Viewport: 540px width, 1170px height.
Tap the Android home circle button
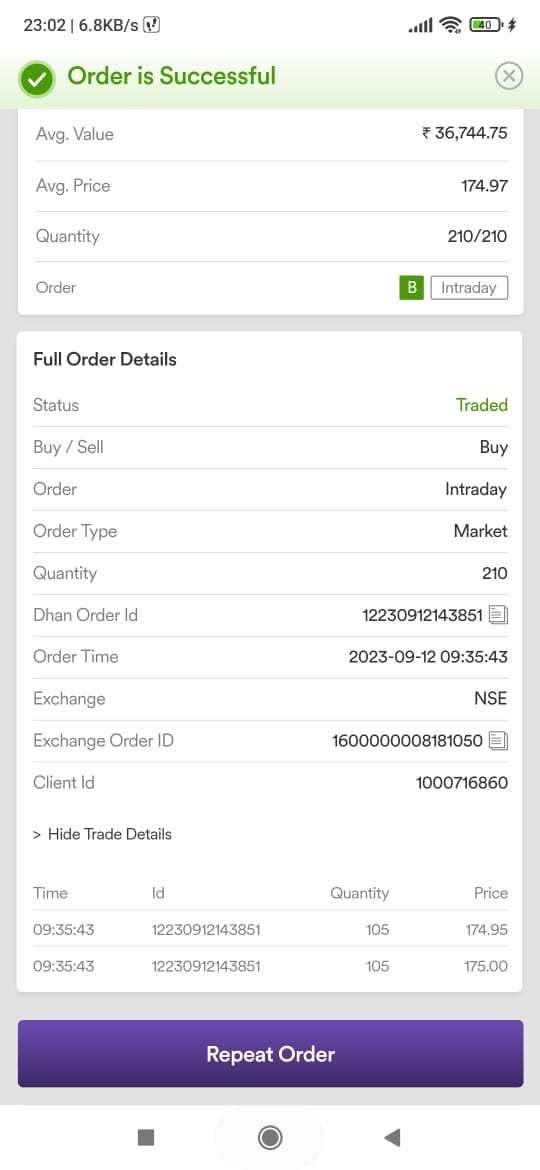pyautogui.click(x=269, y=1137)
